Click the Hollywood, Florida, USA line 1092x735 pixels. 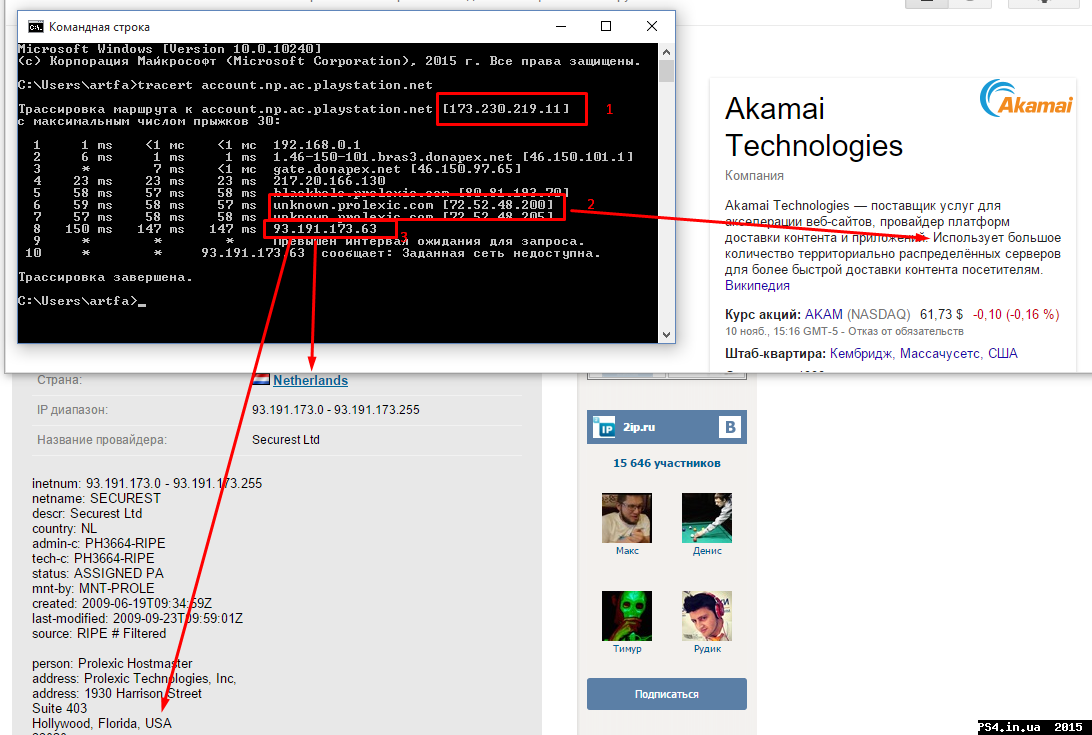click(x=102, y=724)
